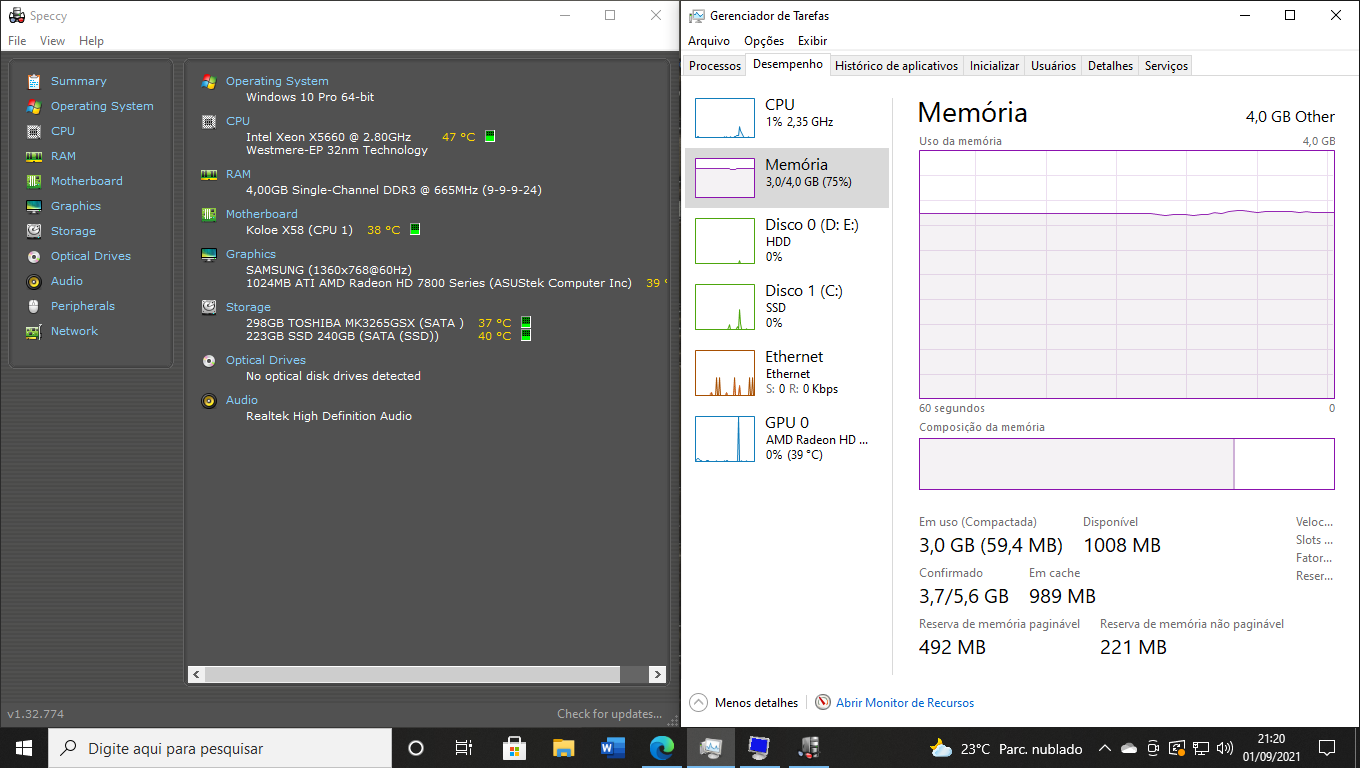Image resolution: width=1360 pixels, height=768 pixels.
Task: Click chip icon beside CPU heading in summary
Action: click(209, 122)
